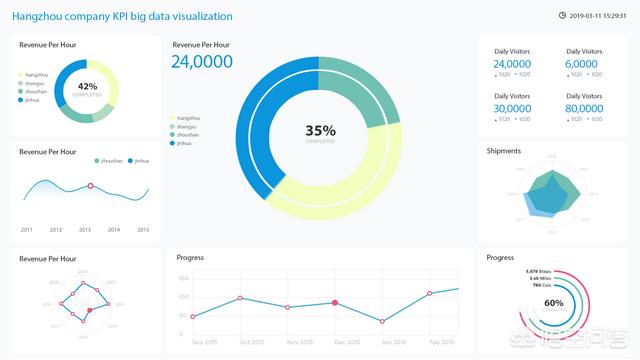The width and height of the screenshot is (640, 360).
Task: Click the 42% completed donut center
Action: tap(87, 89)
